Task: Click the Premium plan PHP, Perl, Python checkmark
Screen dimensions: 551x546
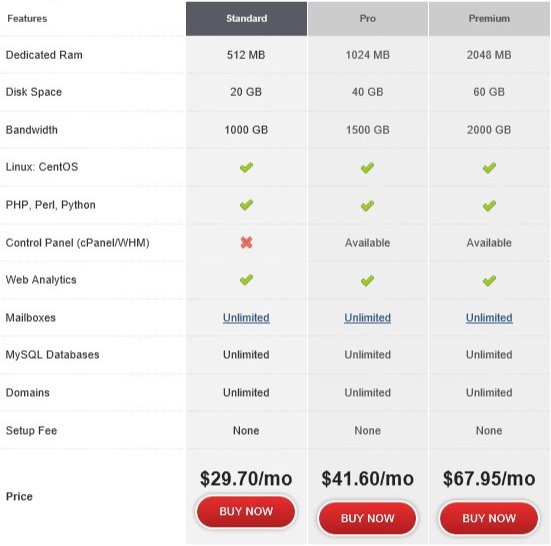Action: click(x=489, y=206)
